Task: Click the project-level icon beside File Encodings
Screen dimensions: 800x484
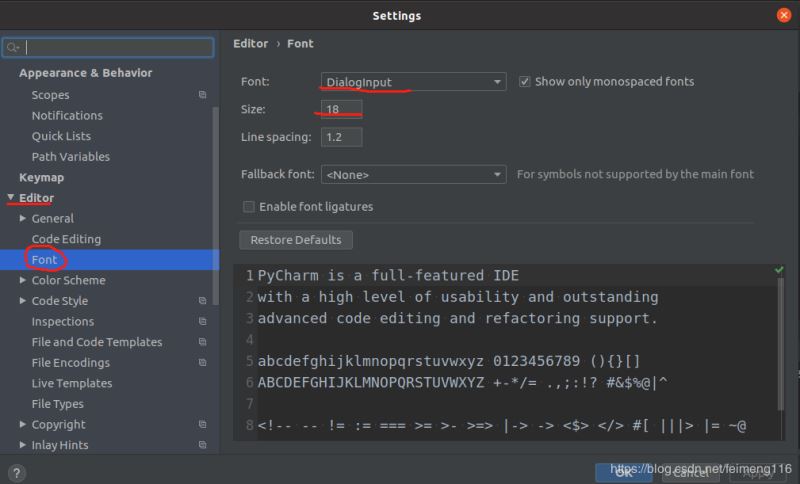Action: coord(202,363)
